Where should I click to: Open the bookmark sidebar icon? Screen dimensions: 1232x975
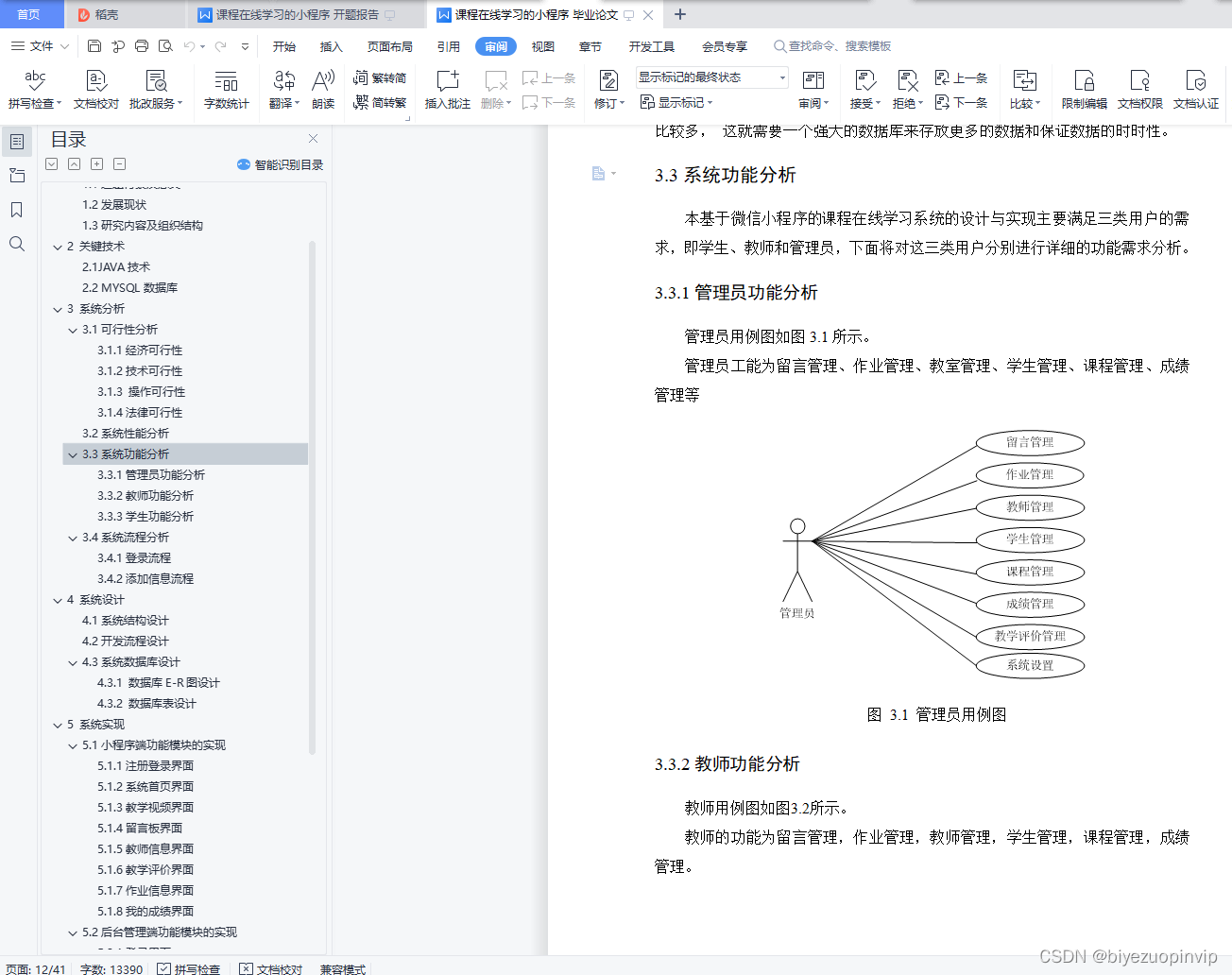[17, 210]
